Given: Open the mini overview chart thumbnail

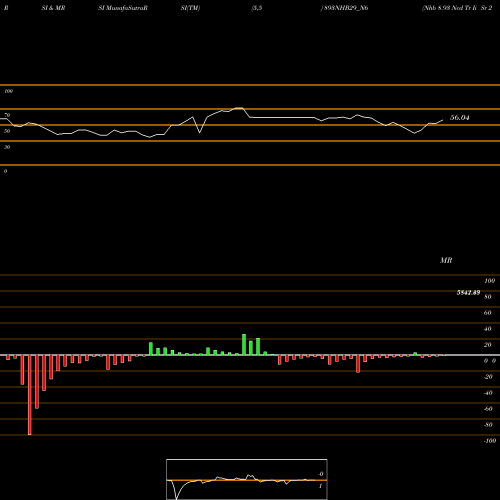Looking at the screenshot, I should [247, 479].
